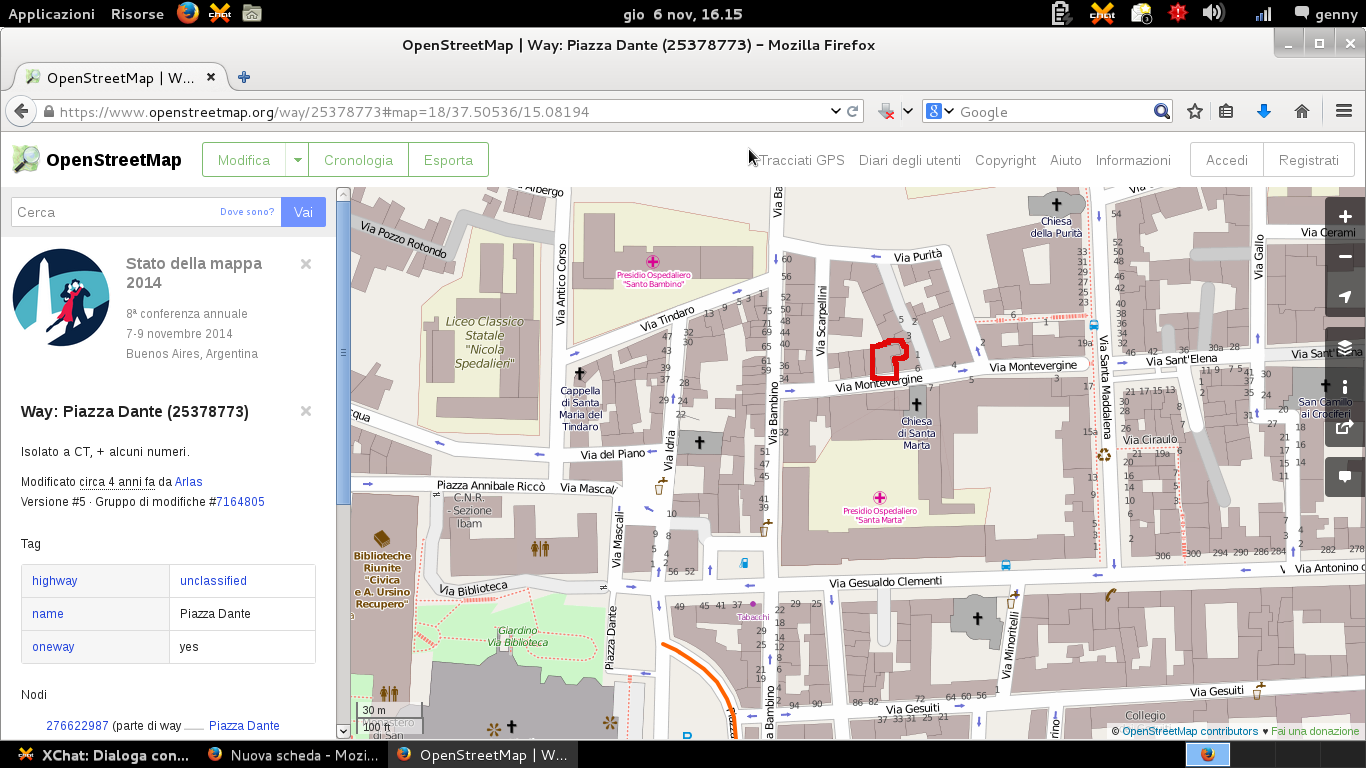The height and width of the screenshot is (768, 1366).
Task: Open the oneway tag key link
Action: pos(53,647)
